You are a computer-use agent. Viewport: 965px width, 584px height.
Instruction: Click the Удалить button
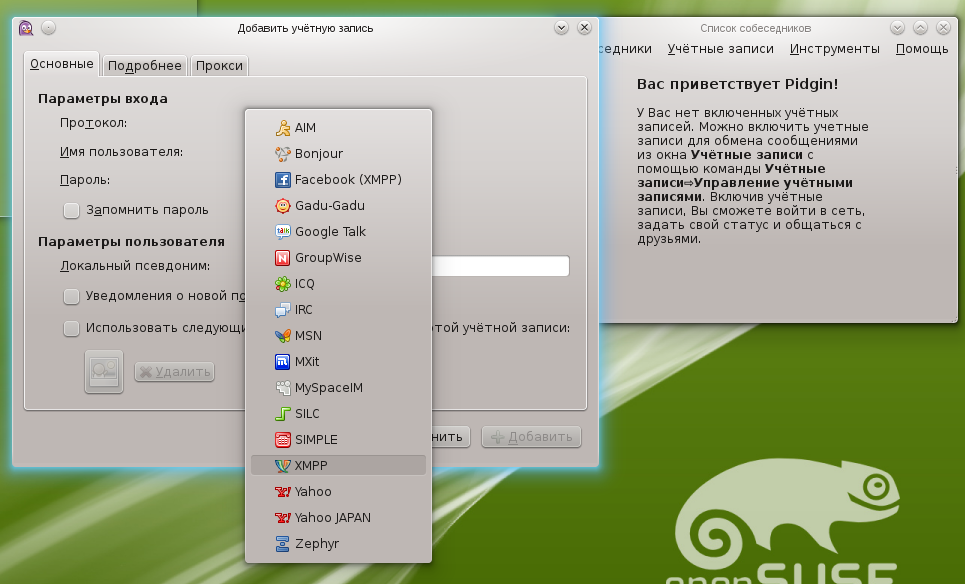point(175,372)
